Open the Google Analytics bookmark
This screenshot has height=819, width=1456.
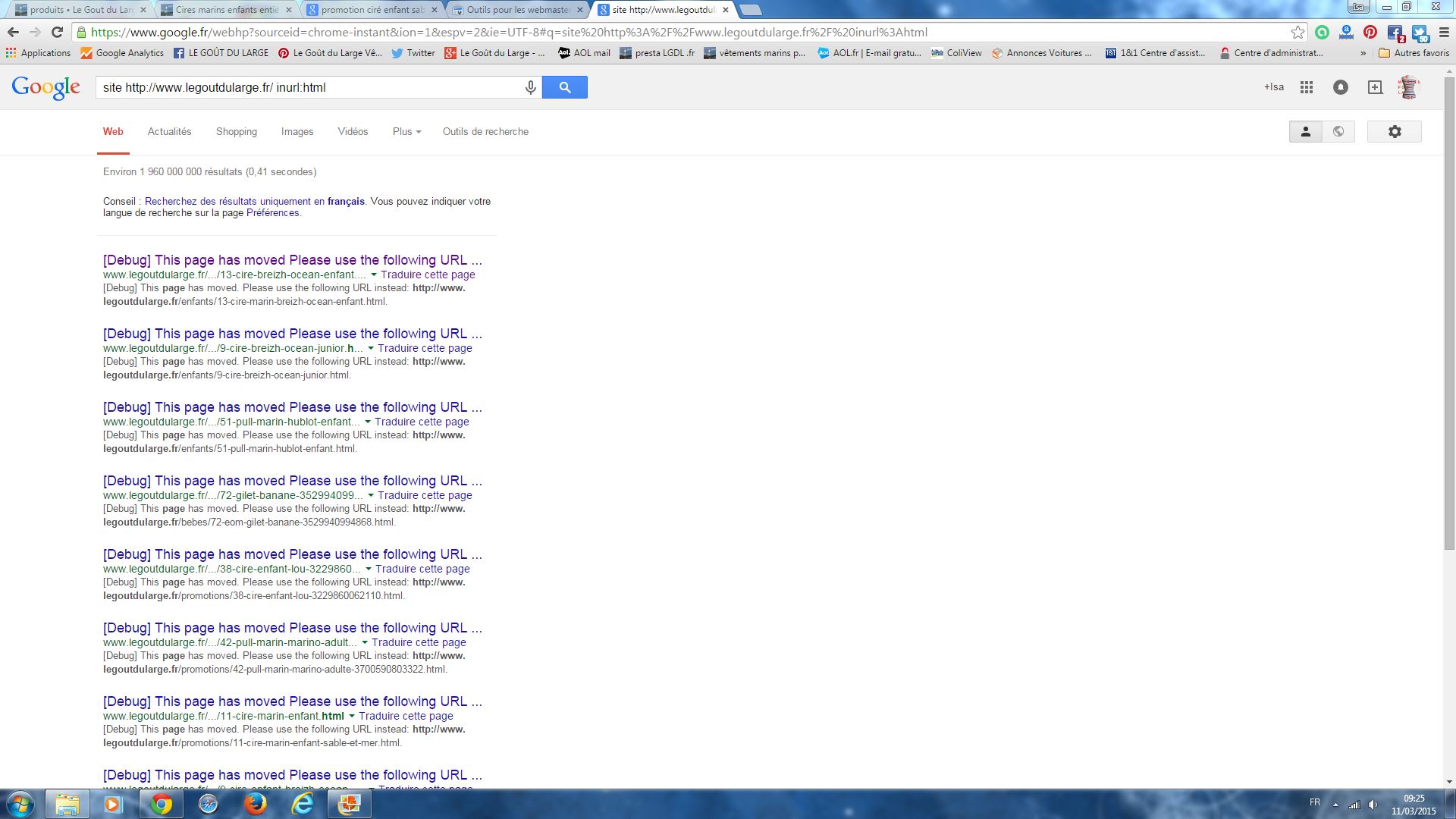coord(122,53)
